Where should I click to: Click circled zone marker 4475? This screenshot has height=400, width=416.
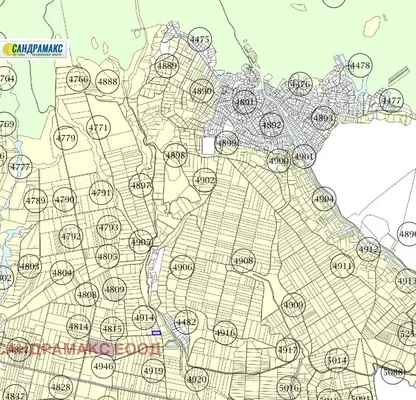point(200,39)
